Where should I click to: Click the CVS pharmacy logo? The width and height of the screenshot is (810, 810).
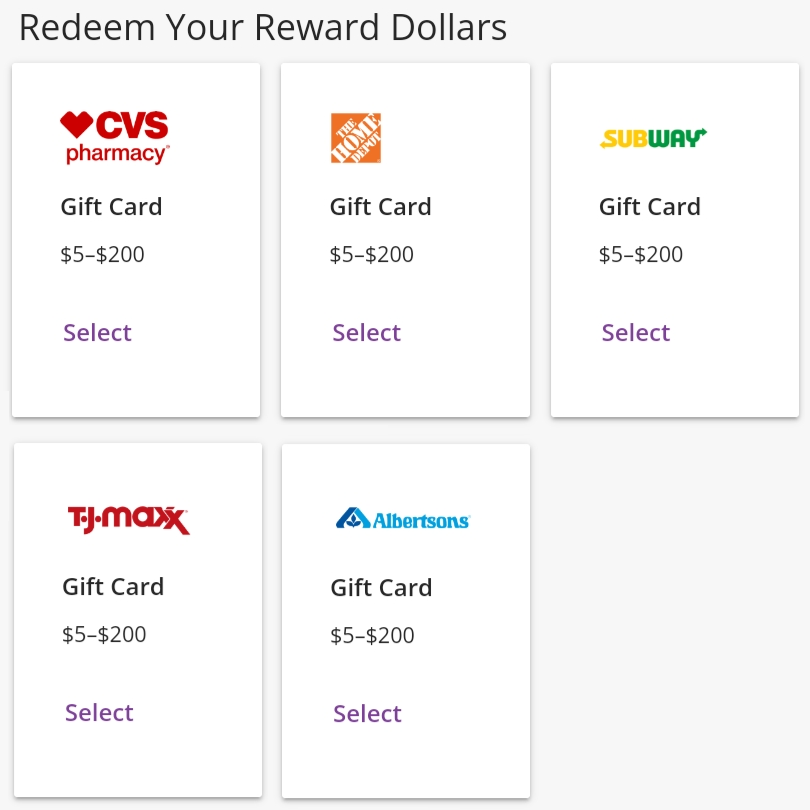(x=115, y=137)
